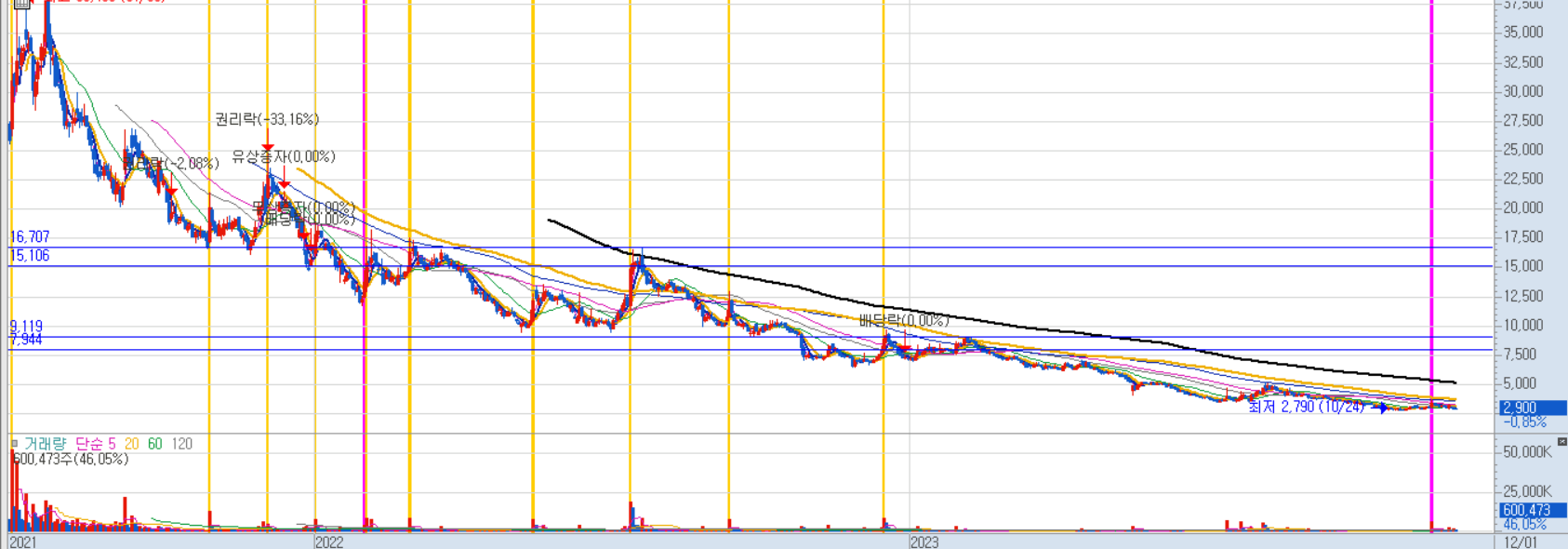
Task: Click the 35,000 price axis value
Action: tap(1523, 32)
